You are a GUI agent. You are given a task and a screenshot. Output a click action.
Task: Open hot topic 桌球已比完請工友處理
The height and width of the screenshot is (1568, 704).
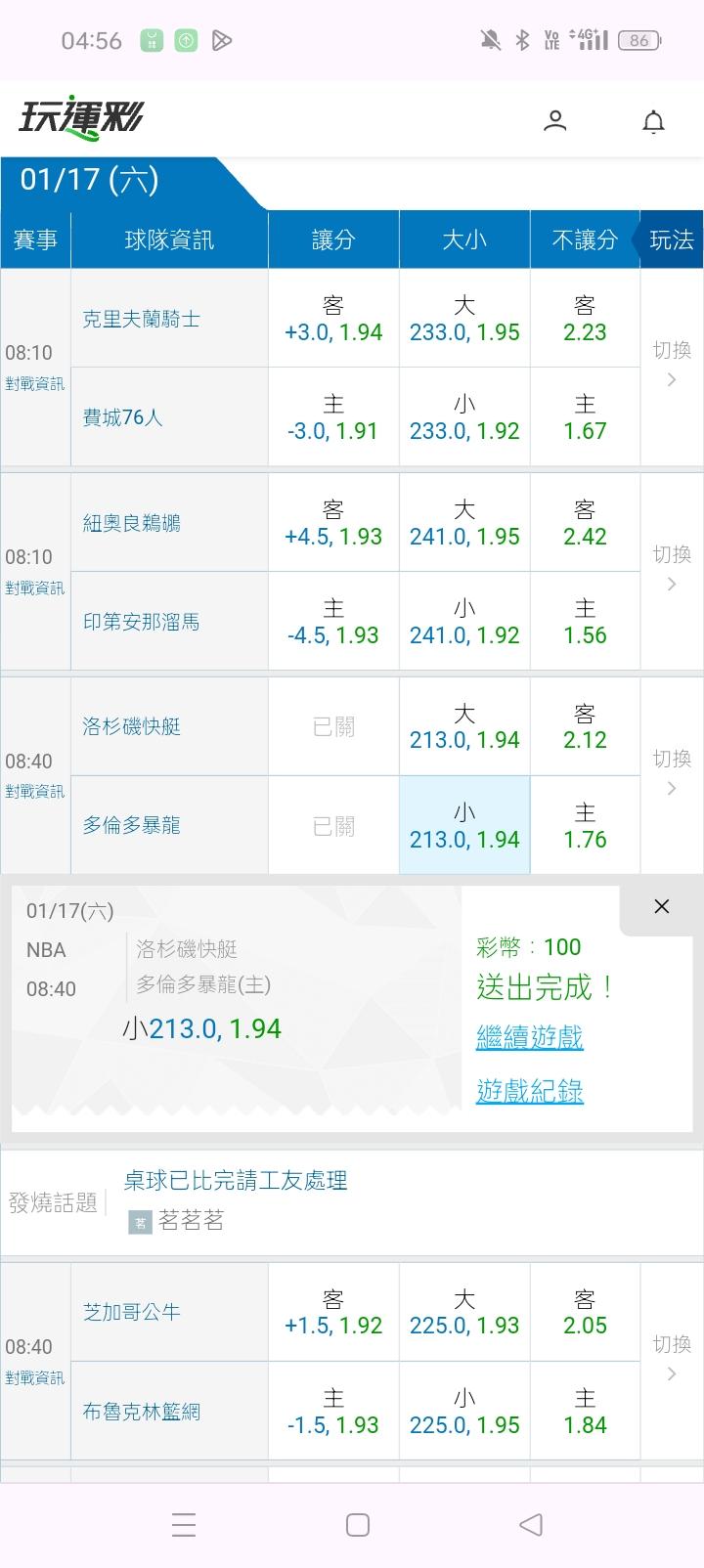pos(236,1180)
